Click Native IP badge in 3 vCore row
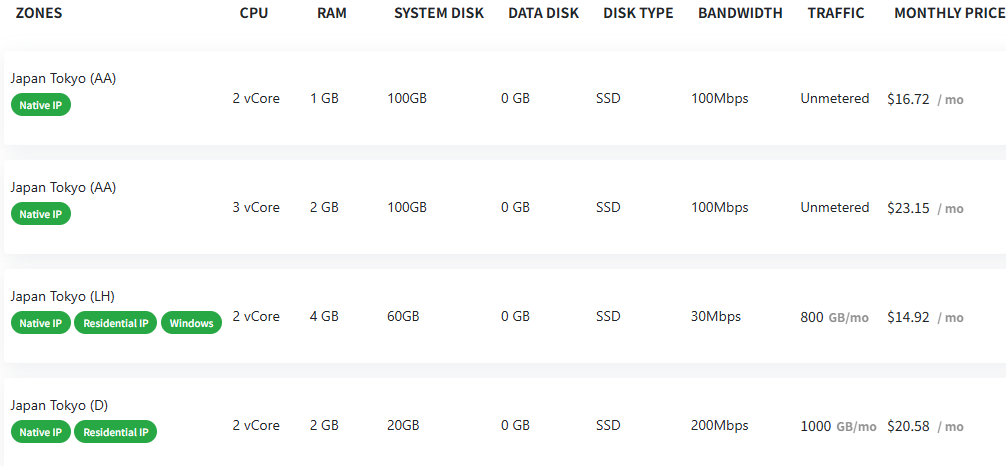The width and height of the screenshot is (1006, 466). 41,214
